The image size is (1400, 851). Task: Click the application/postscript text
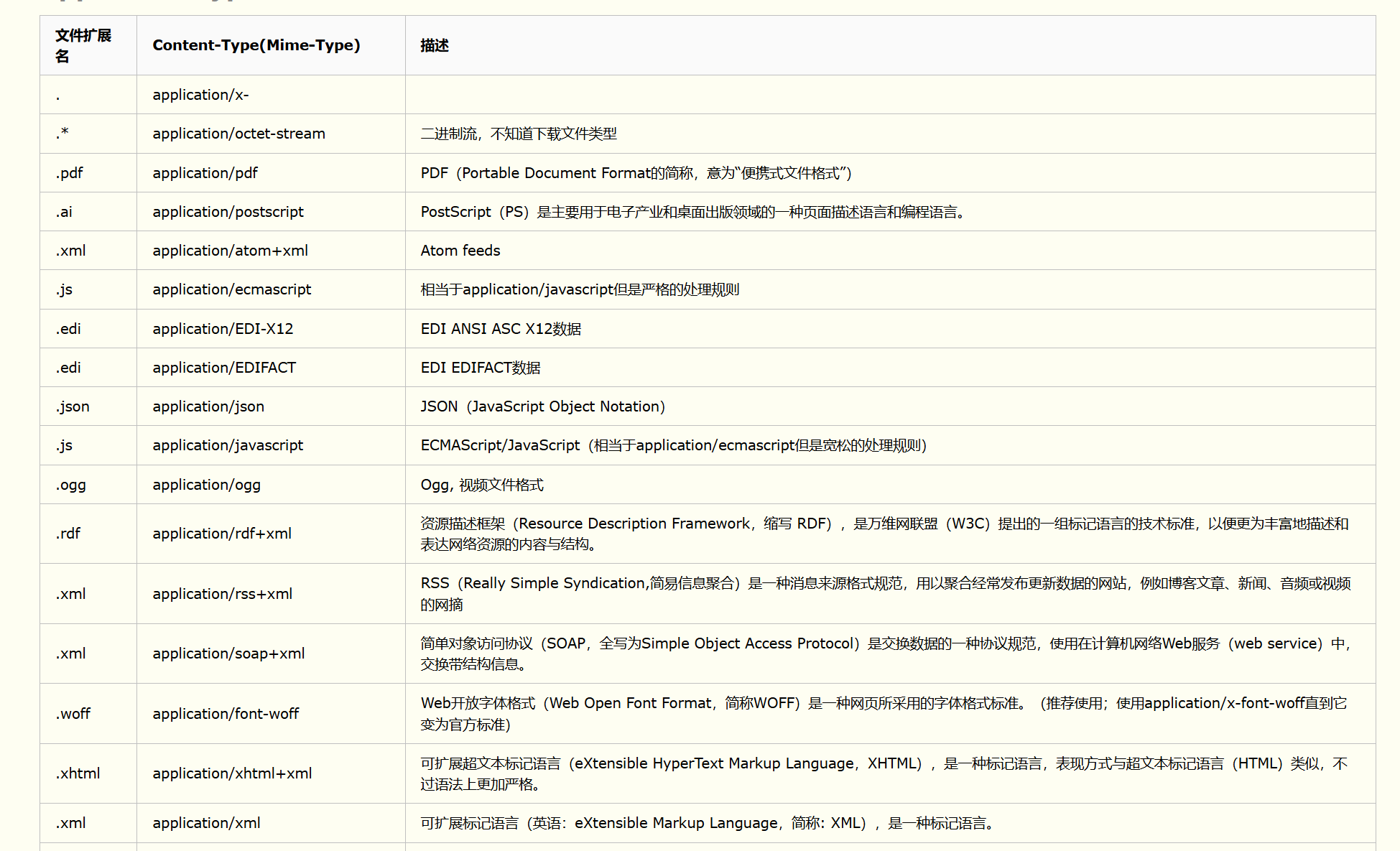(x=228, y=212)
